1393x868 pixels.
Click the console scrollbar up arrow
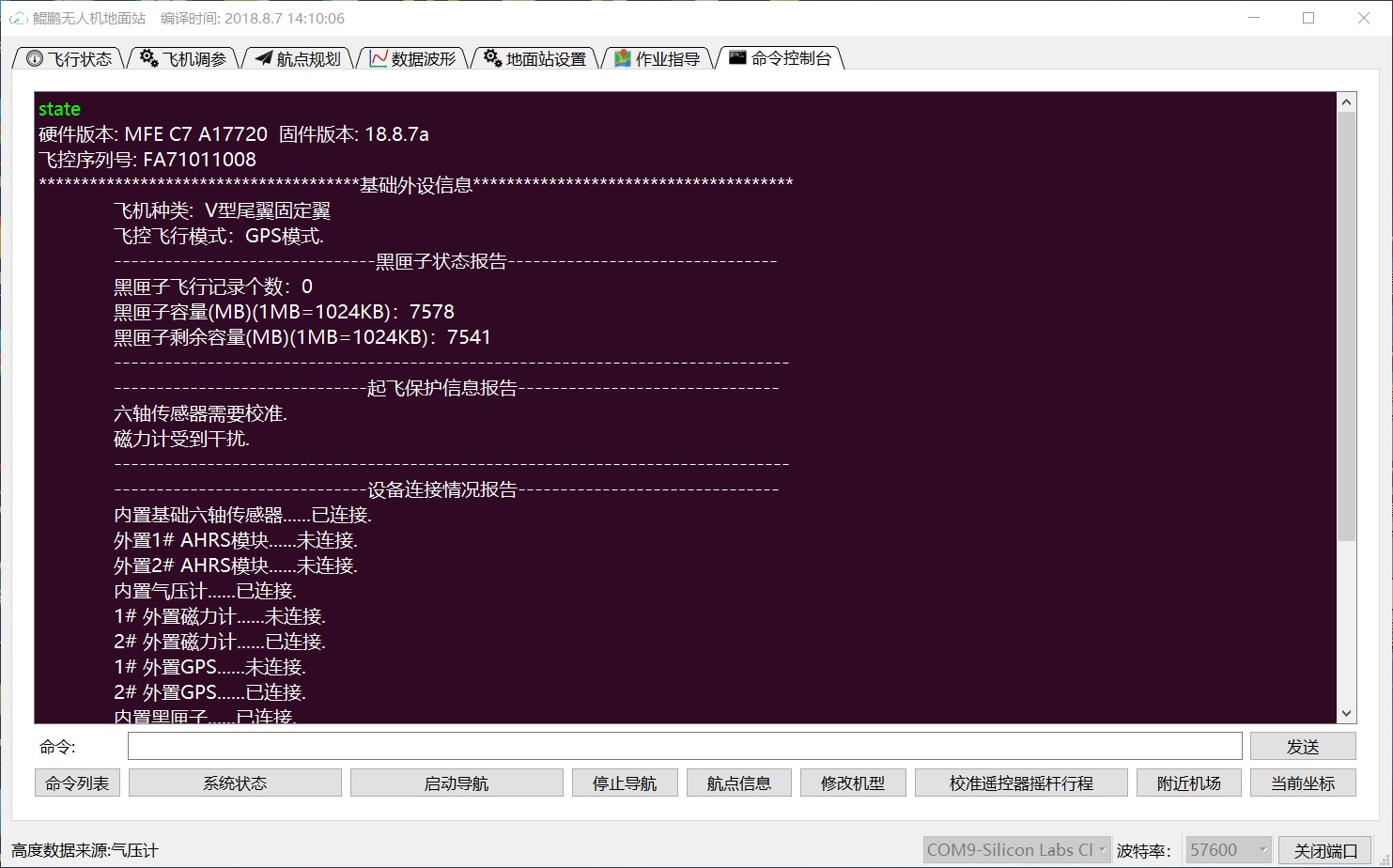1346,101
